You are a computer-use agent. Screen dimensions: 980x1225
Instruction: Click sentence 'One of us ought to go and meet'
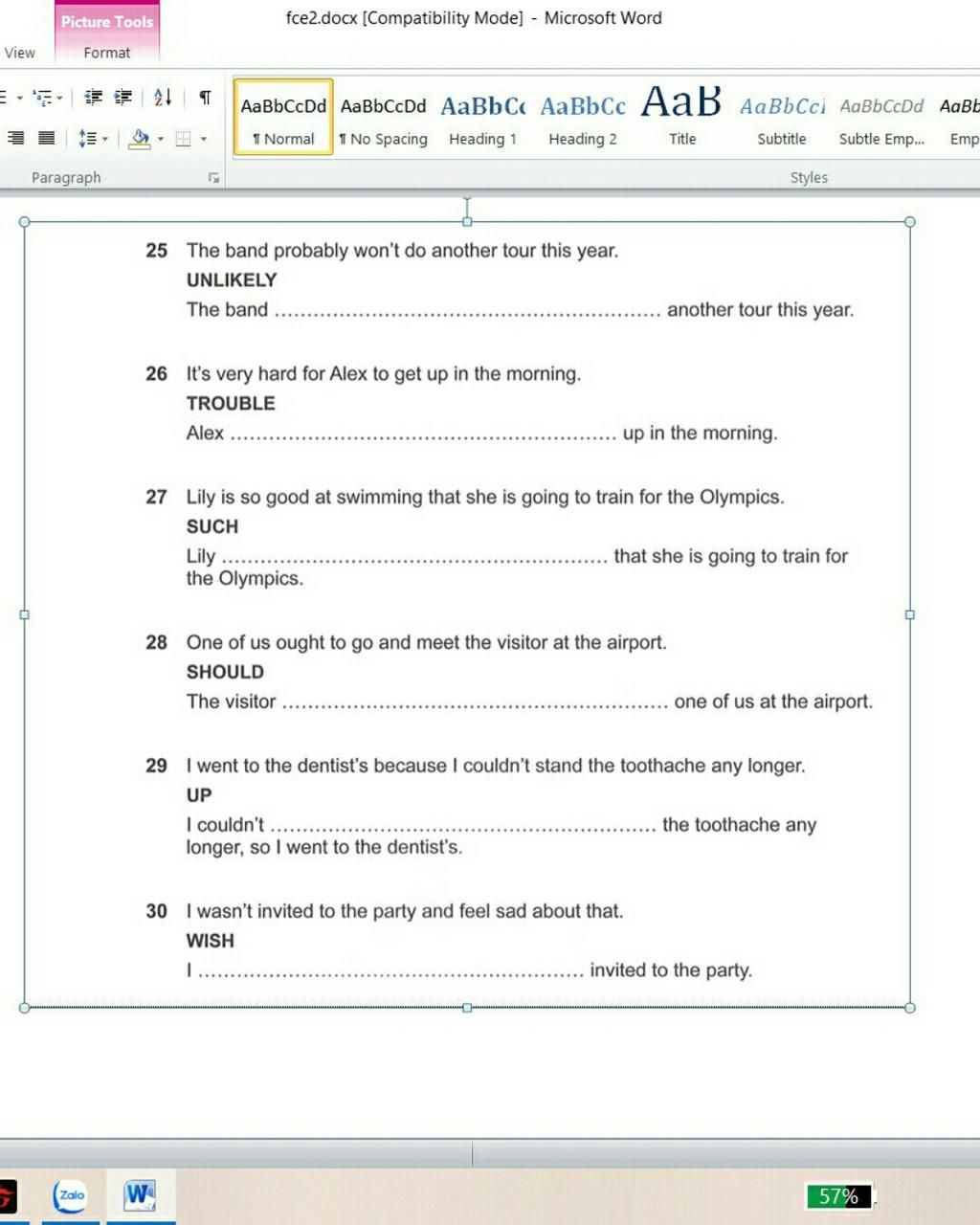pyautogui.click(x=427, y=642)
